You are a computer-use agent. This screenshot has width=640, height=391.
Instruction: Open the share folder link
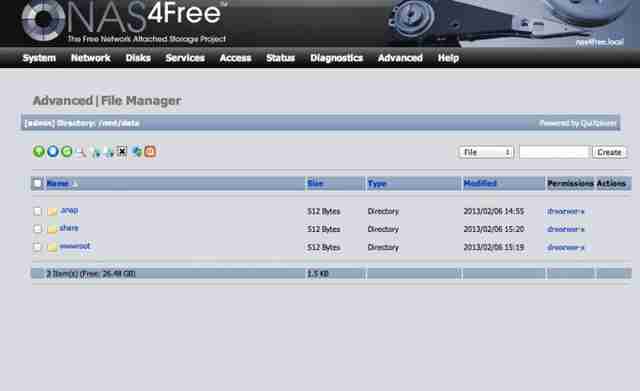69,228
